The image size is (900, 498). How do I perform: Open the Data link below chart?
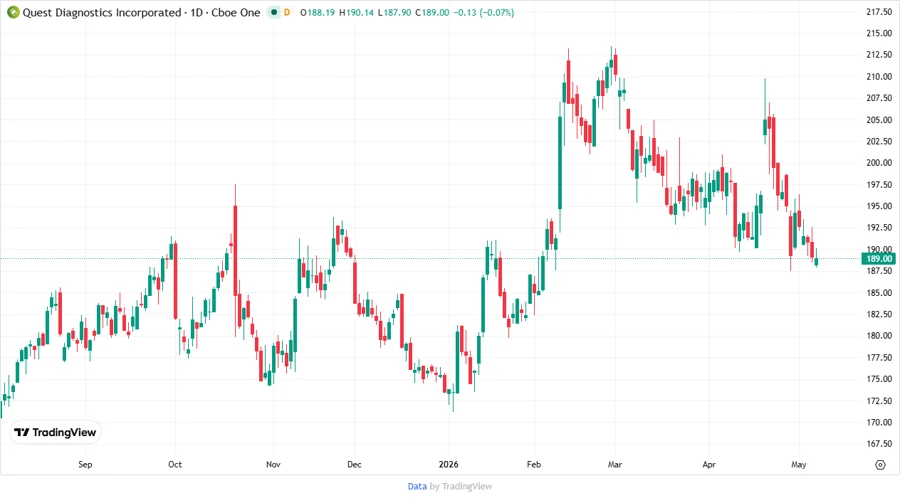pos(417,487)
